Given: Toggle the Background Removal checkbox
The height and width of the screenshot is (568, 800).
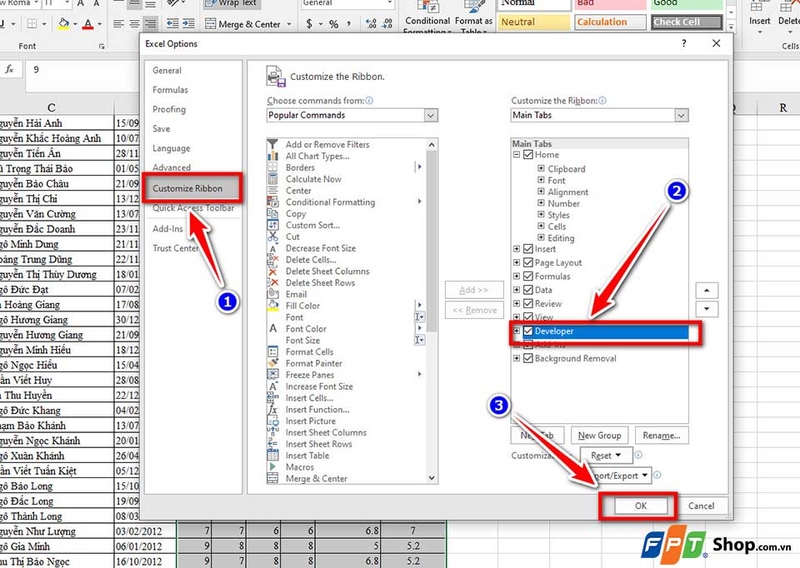Looking at the screenshot, I should pos(529,358).
